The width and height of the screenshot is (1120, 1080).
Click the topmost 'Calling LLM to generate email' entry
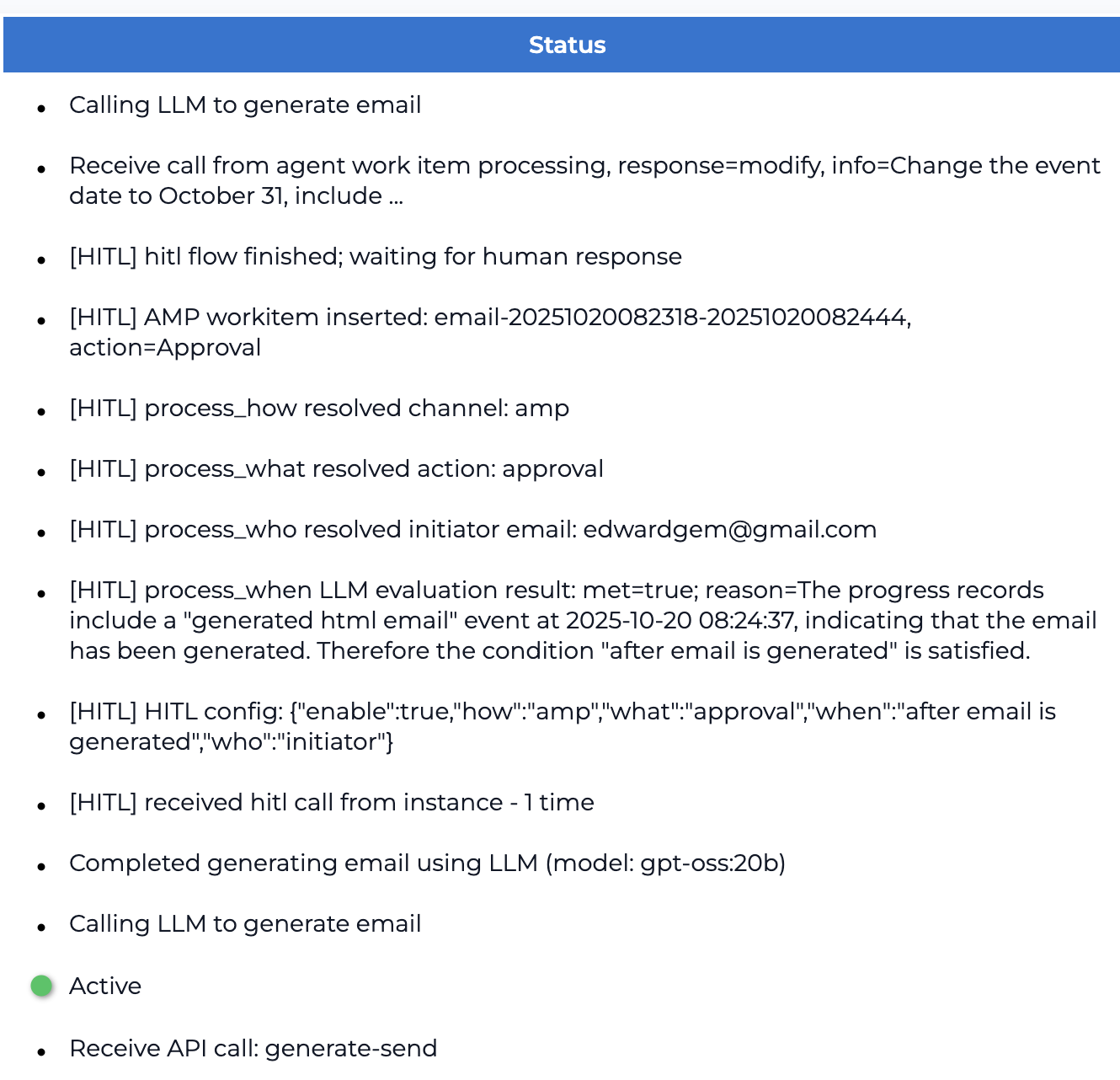(245, 104)
